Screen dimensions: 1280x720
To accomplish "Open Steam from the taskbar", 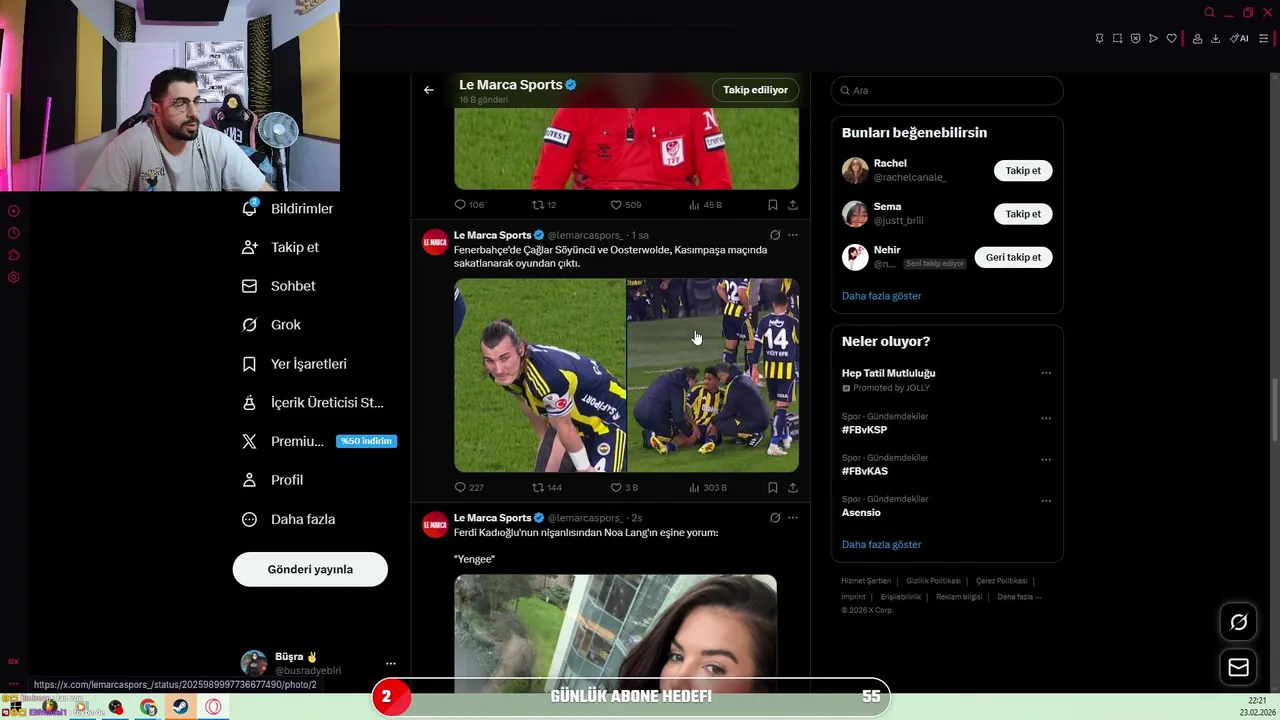I will coord(180,707).
